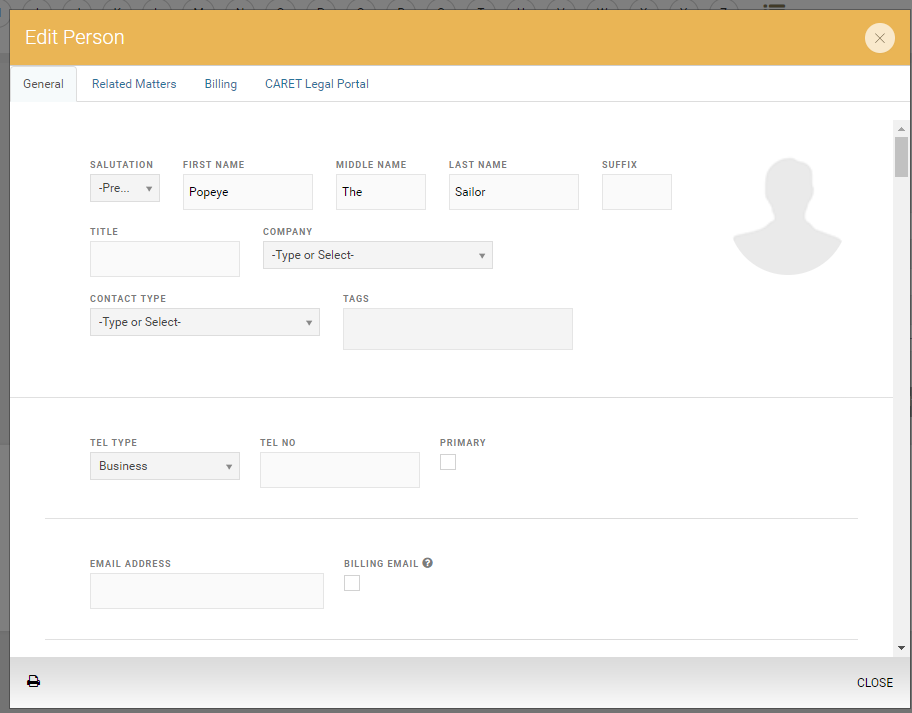Click the contact photo placeholder avatar
The height and width of the screenshot is (713, 912).
pos(787,216)
